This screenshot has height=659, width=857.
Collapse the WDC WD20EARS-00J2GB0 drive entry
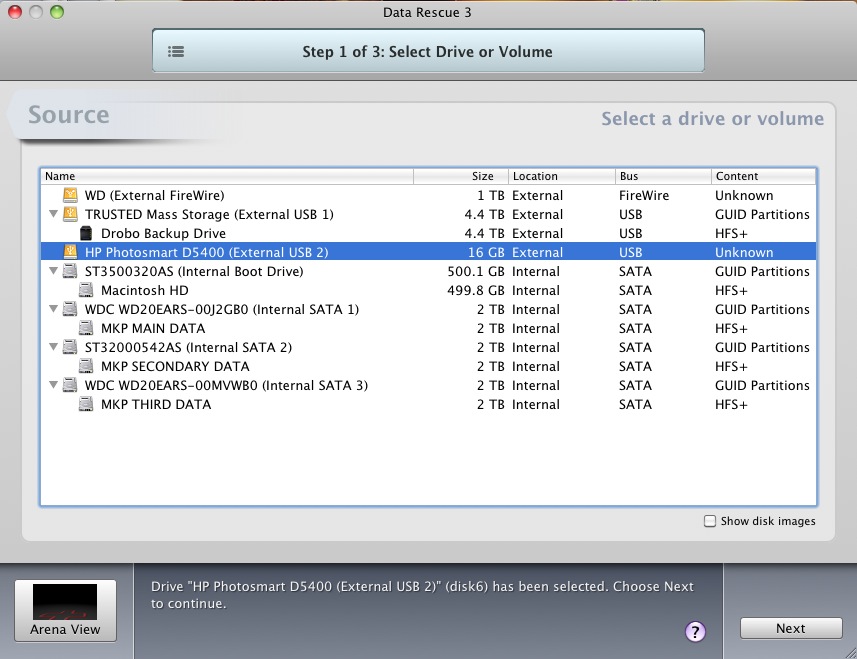tap(52, 309)
